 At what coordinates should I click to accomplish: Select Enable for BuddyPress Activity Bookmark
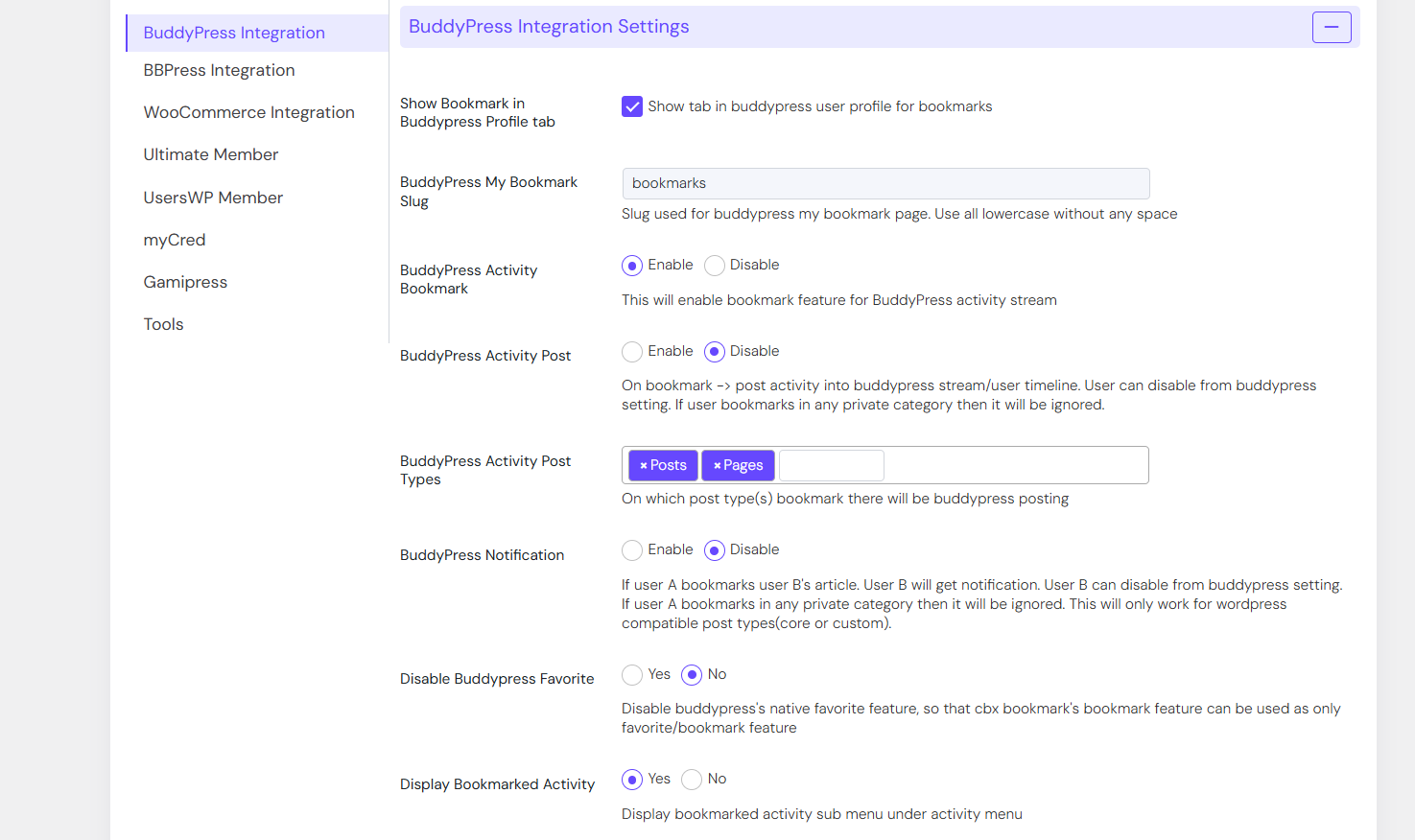pyautogui.click(x=632, y=266)
